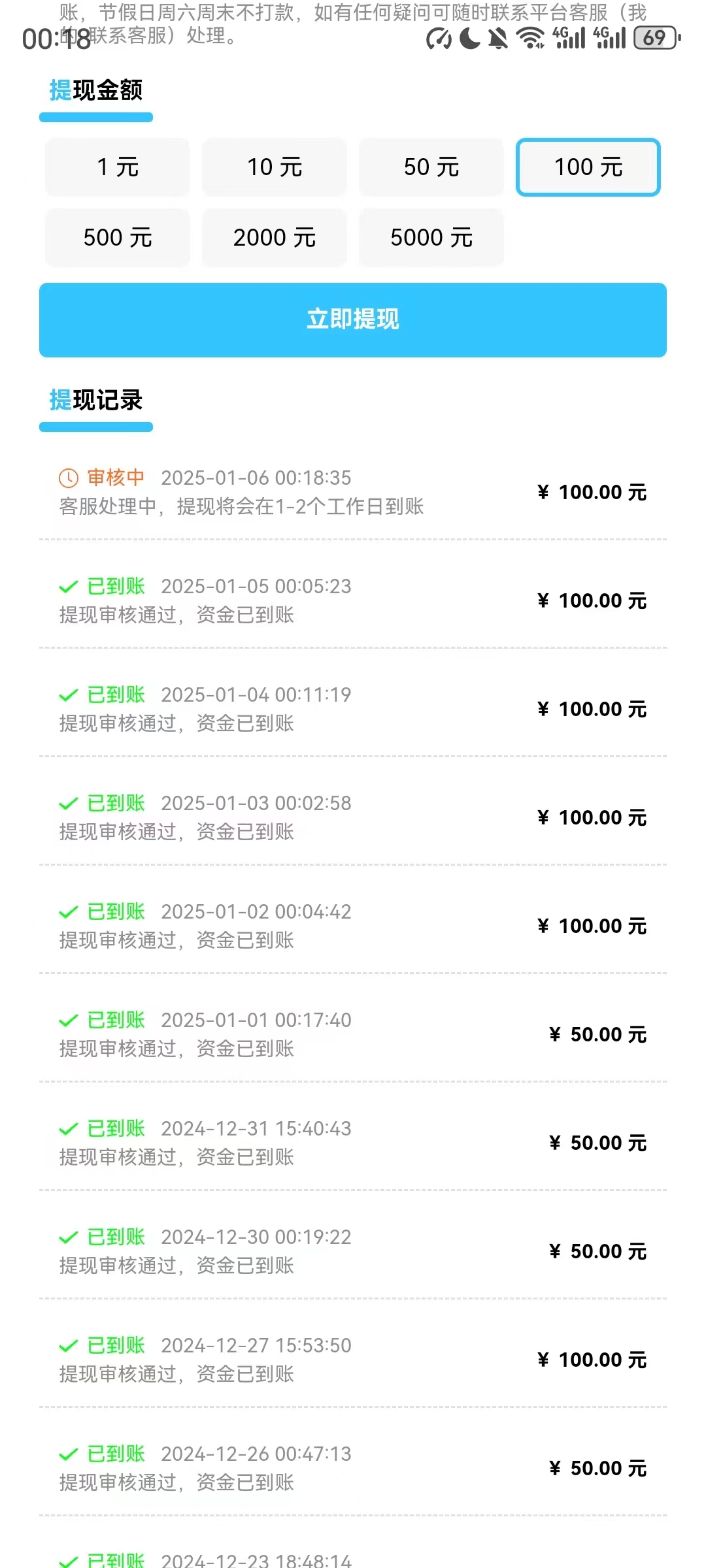Open the 2025-01-06 00:18:35 pending record

(353, 492)
